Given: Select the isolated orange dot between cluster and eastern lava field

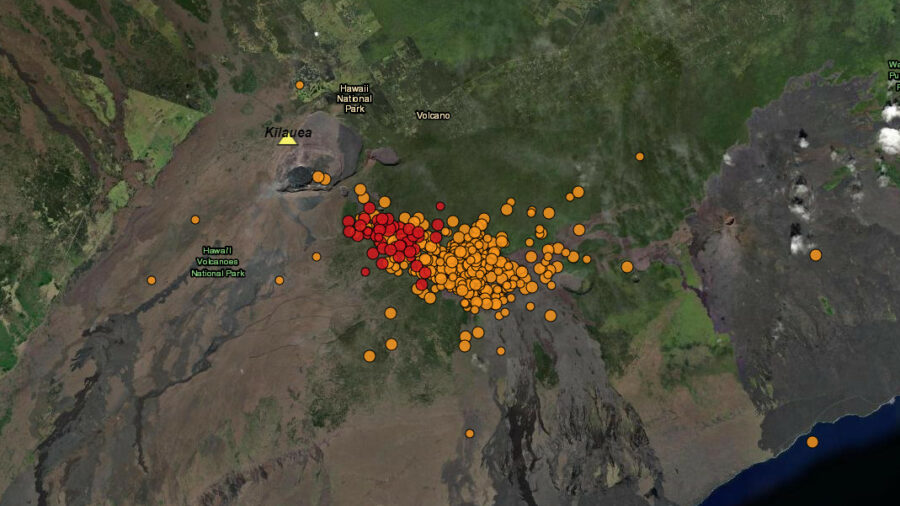Looking at the screenshot, I should click(627, 266).
